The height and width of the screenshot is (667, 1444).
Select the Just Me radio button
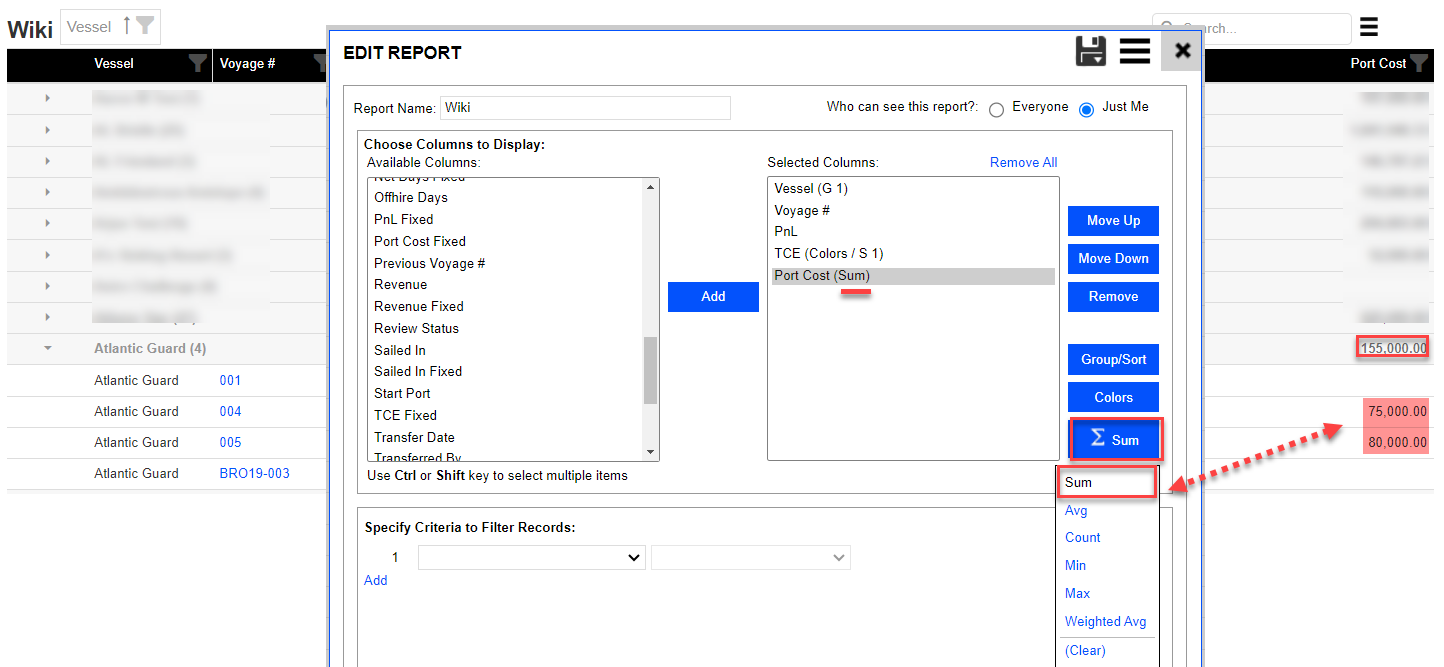(1086, 109)
